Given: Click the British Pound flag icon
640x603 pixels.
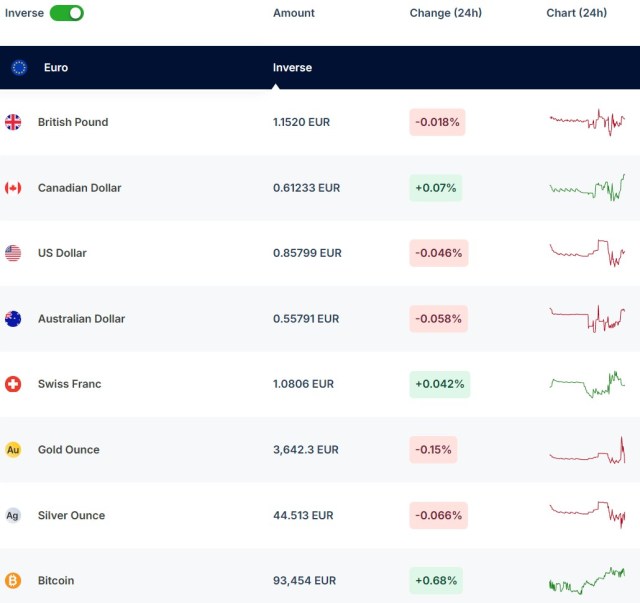Looking at the screenshot, I should click(13, 122).
